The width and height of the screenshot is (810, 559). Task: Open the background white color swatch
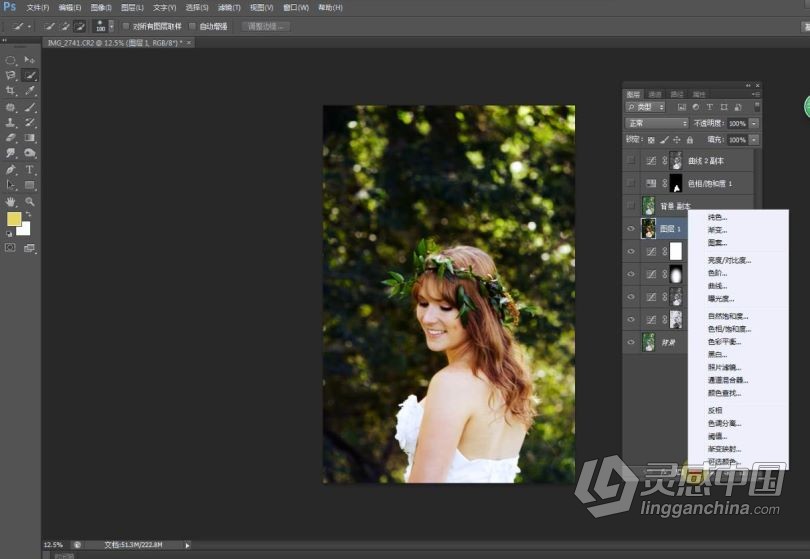point(25,230)
